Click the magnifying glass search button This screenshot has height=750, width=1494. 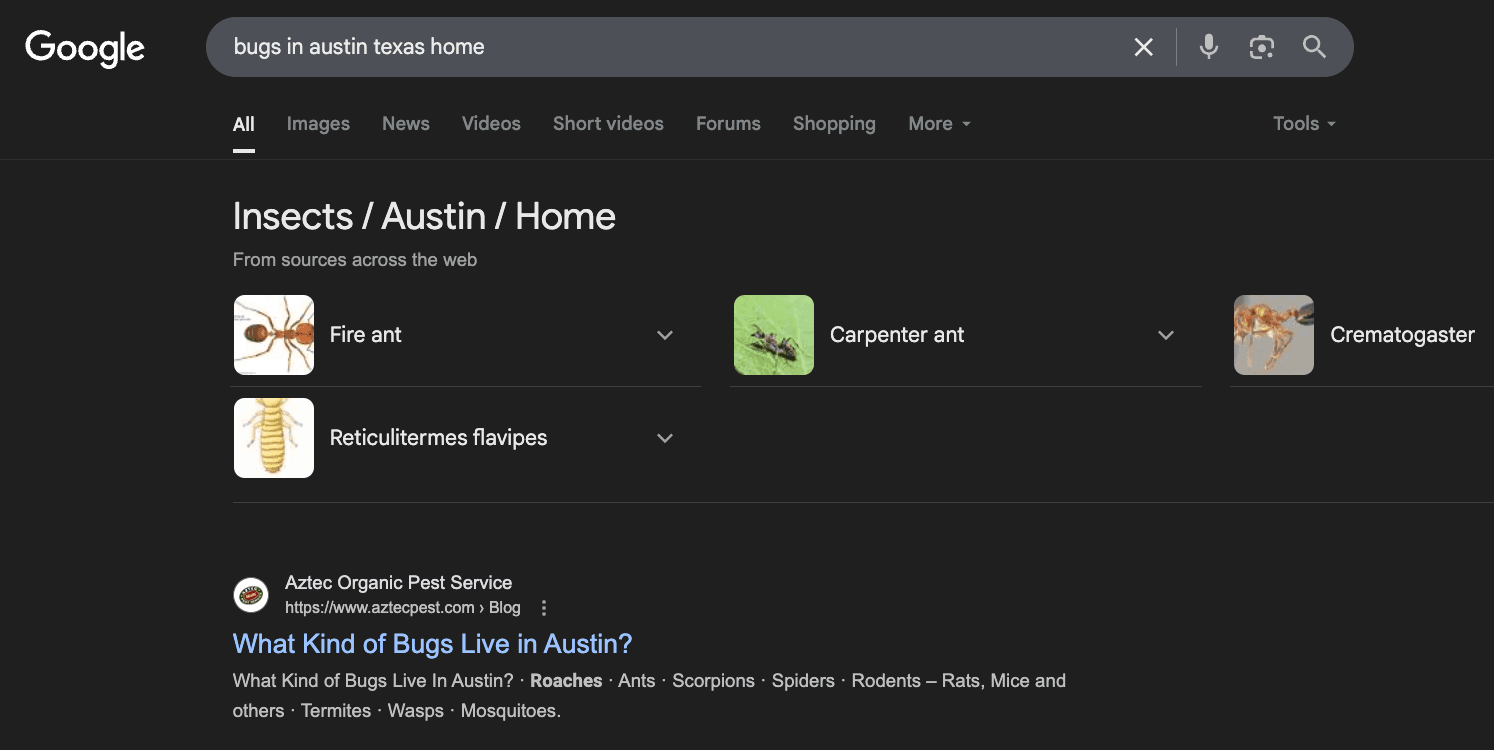pos(1314,47)
